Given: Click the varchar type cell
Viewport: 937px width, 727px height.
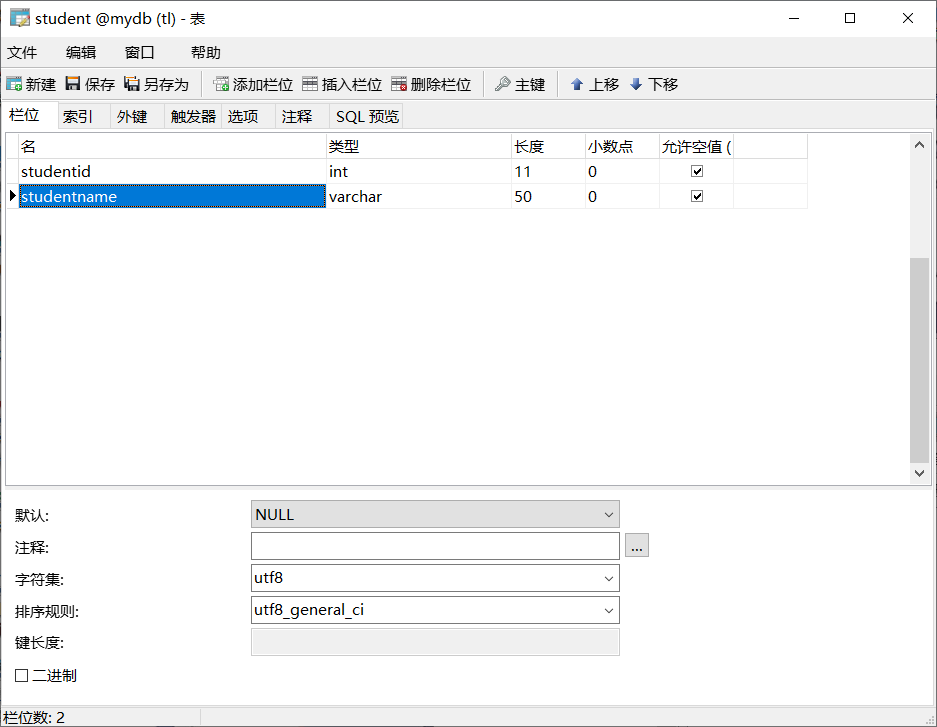Looking at the screenshot, I should tap(418, 197).
